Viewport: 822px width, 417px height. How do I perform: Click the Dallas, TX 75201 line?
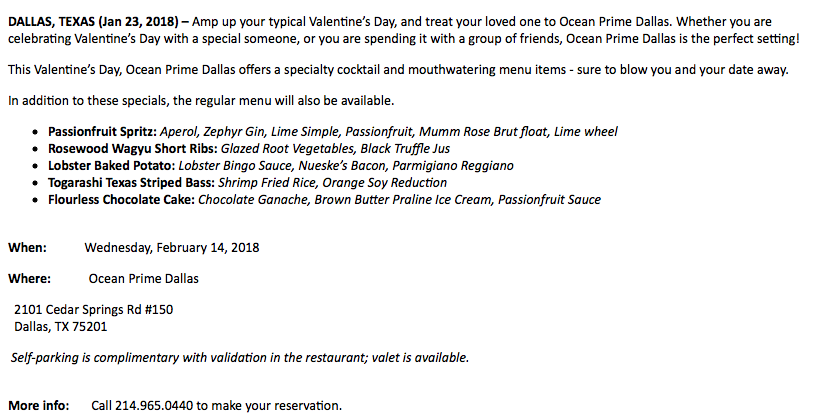[61, 327]
